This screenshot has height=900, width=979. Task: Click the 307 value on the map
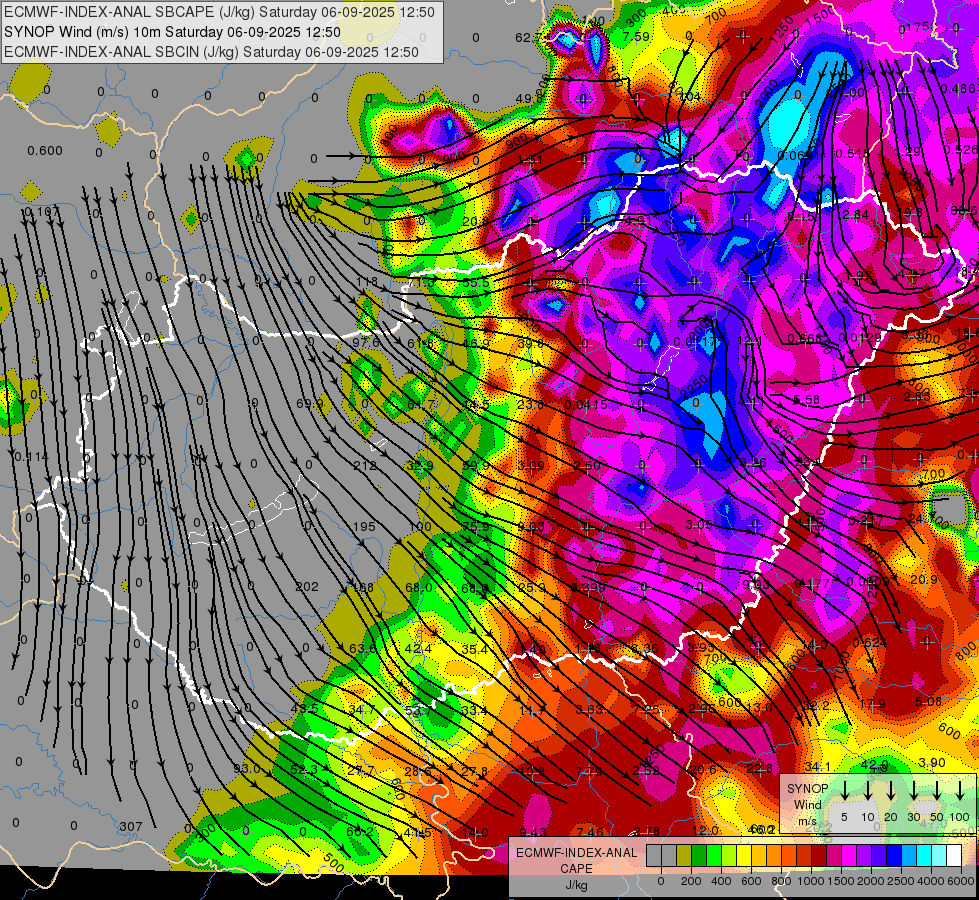[130, 826]
